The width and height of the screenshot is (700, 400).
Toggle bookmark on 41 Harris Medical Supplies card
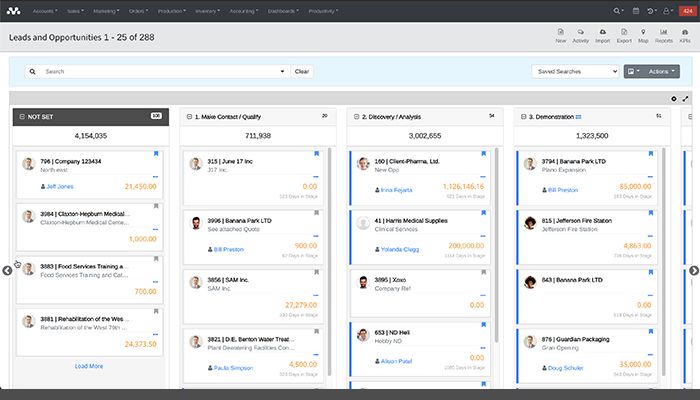click(483, 212)
